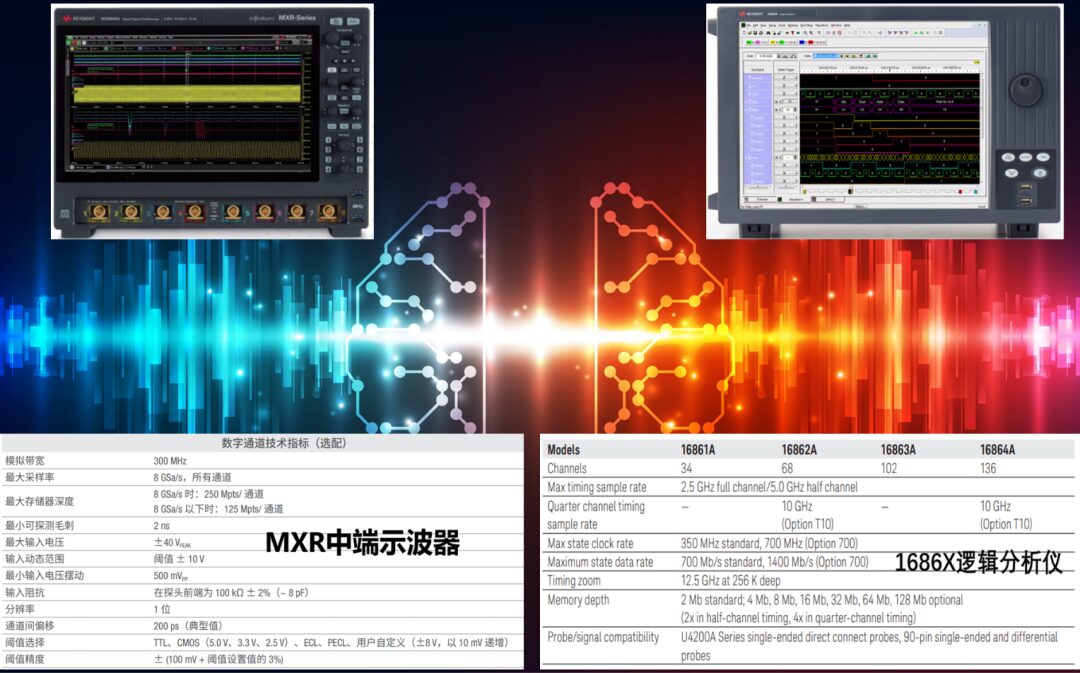Click the 2.5 GHz full channel value
Image resolution: width=1080 pixels, height=673 pixels.
(769, 487)
